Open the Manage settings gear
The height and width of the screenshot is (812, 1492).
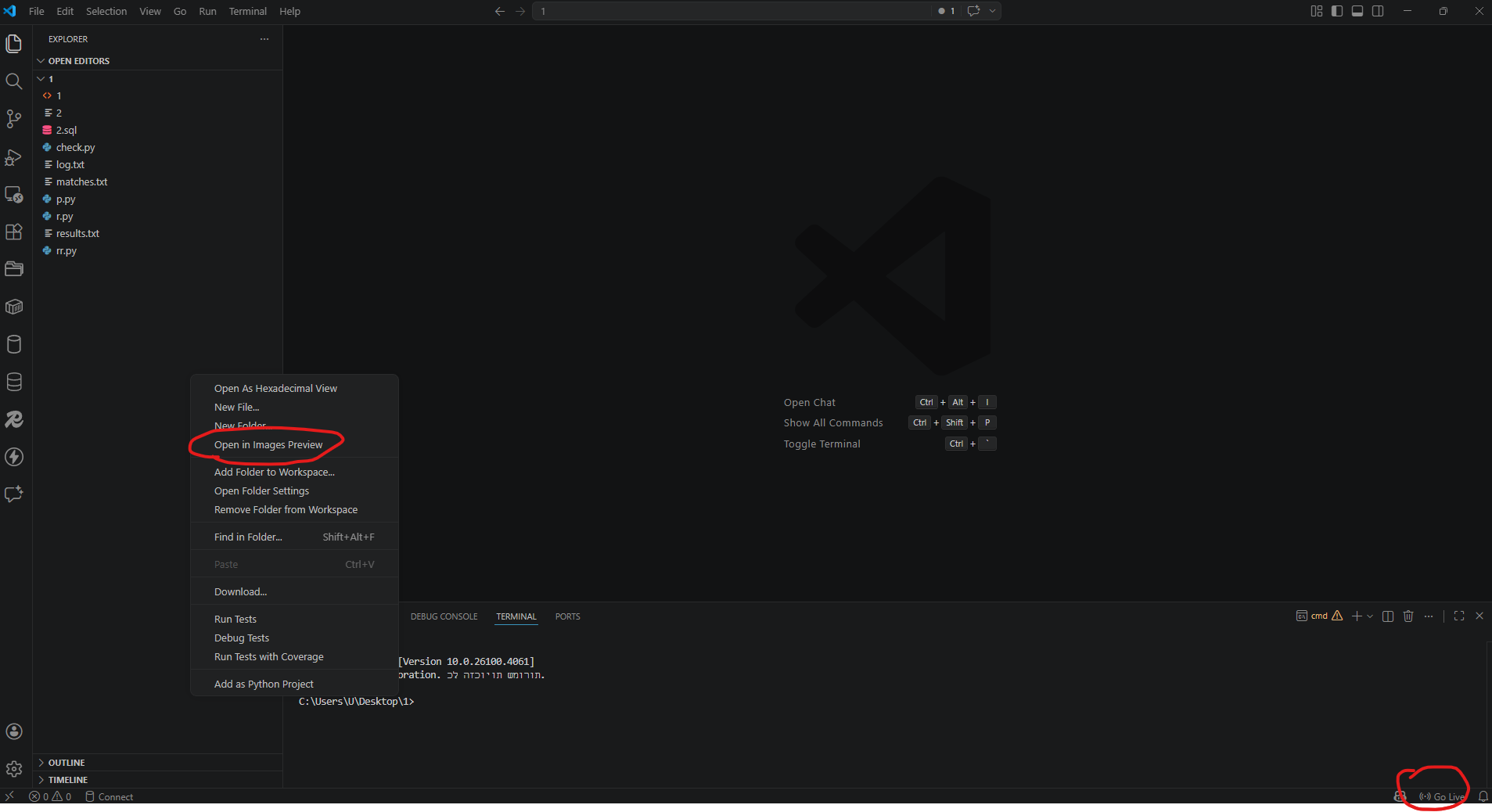coord(14,769)
